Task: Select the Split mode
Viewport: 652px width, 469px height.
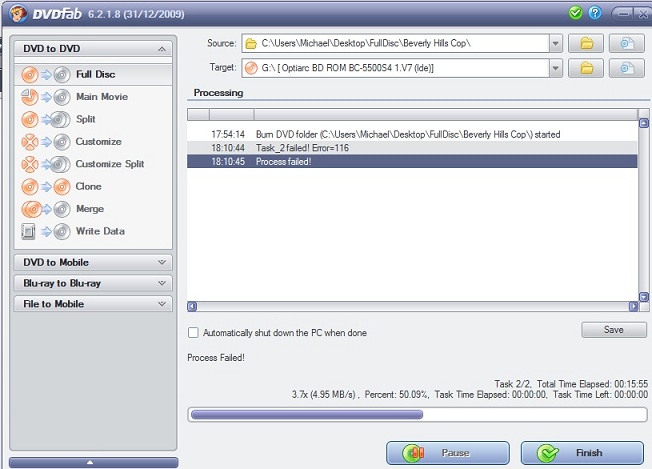Action: 94,119
